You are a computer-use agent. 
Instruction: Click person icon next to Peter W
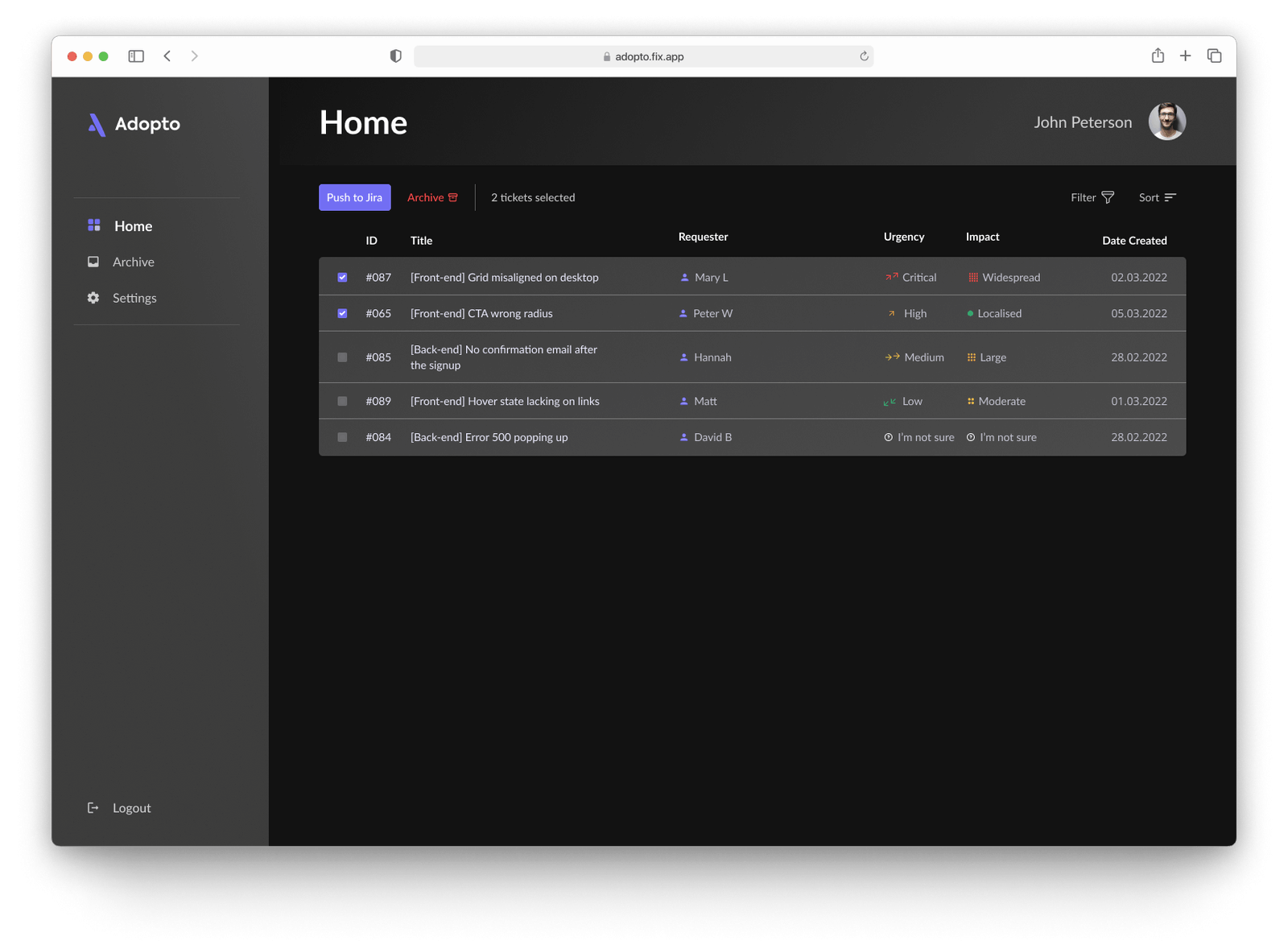(x=683, y=313)
